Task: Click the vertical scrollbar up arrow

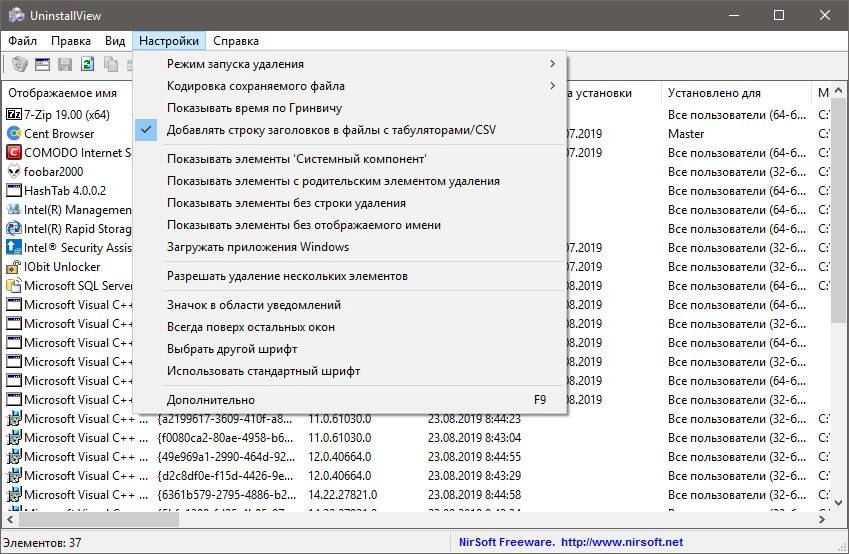Action: coord(839,90)
